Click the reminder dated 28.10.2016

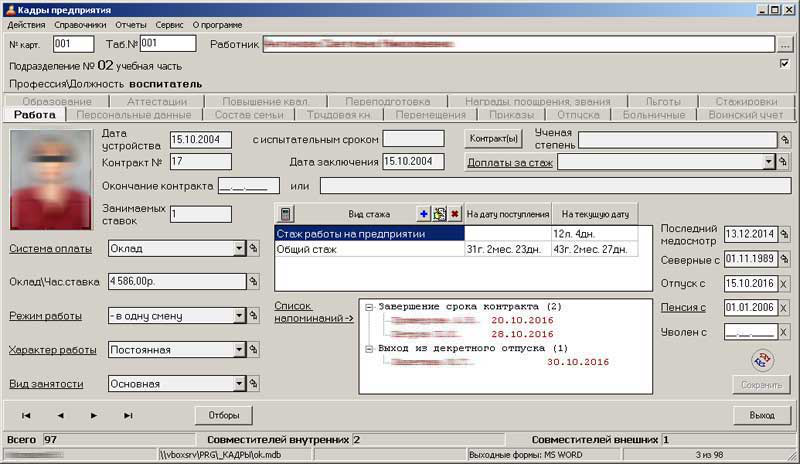tap(472, 334)
